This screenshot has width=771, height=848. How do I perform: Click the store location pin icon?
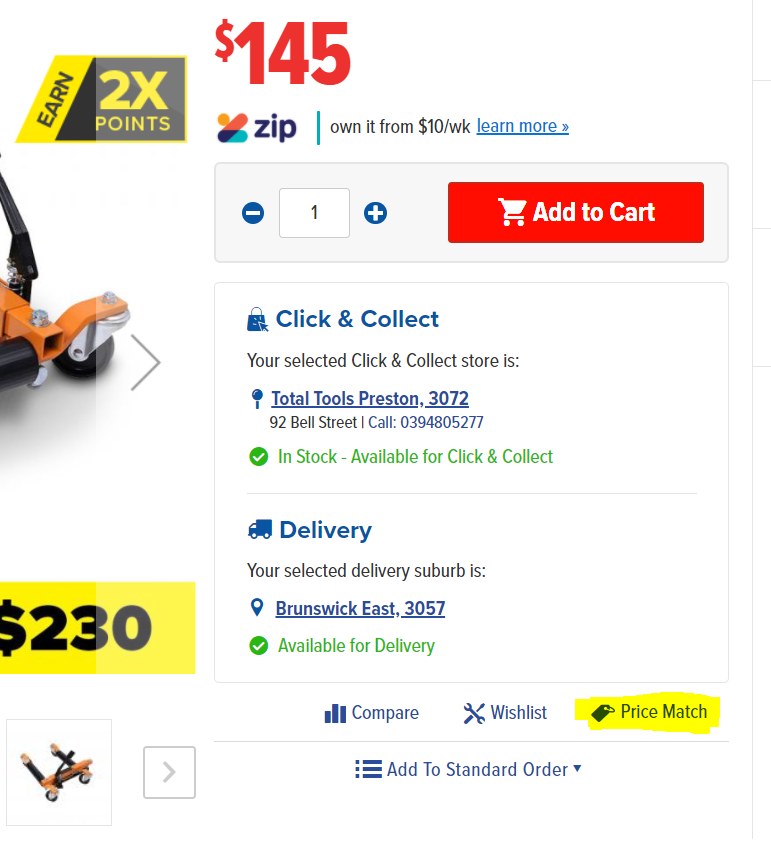tap(257, 399)
